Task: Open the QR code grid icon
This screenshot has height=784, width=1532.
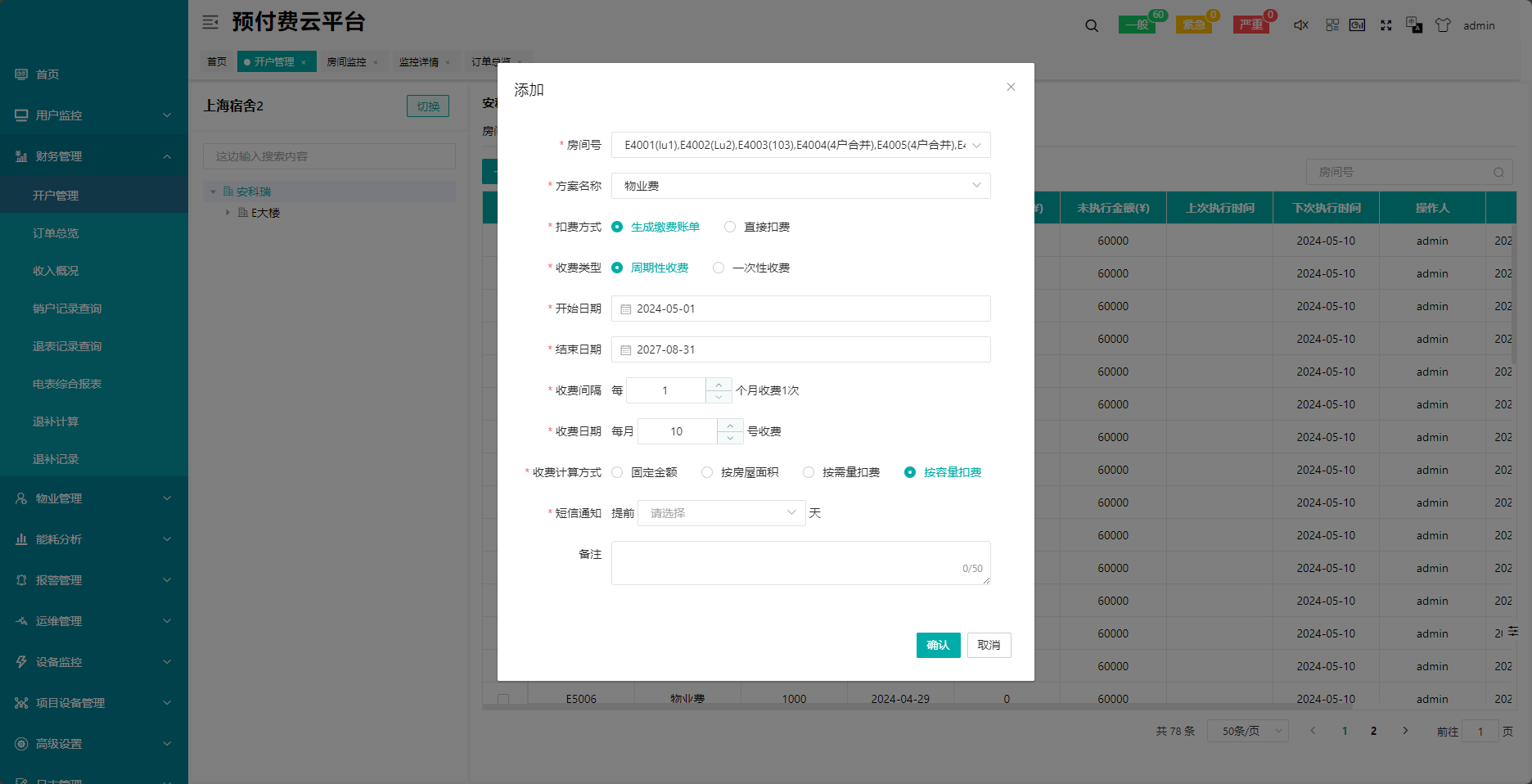Action: [1332, 25]
